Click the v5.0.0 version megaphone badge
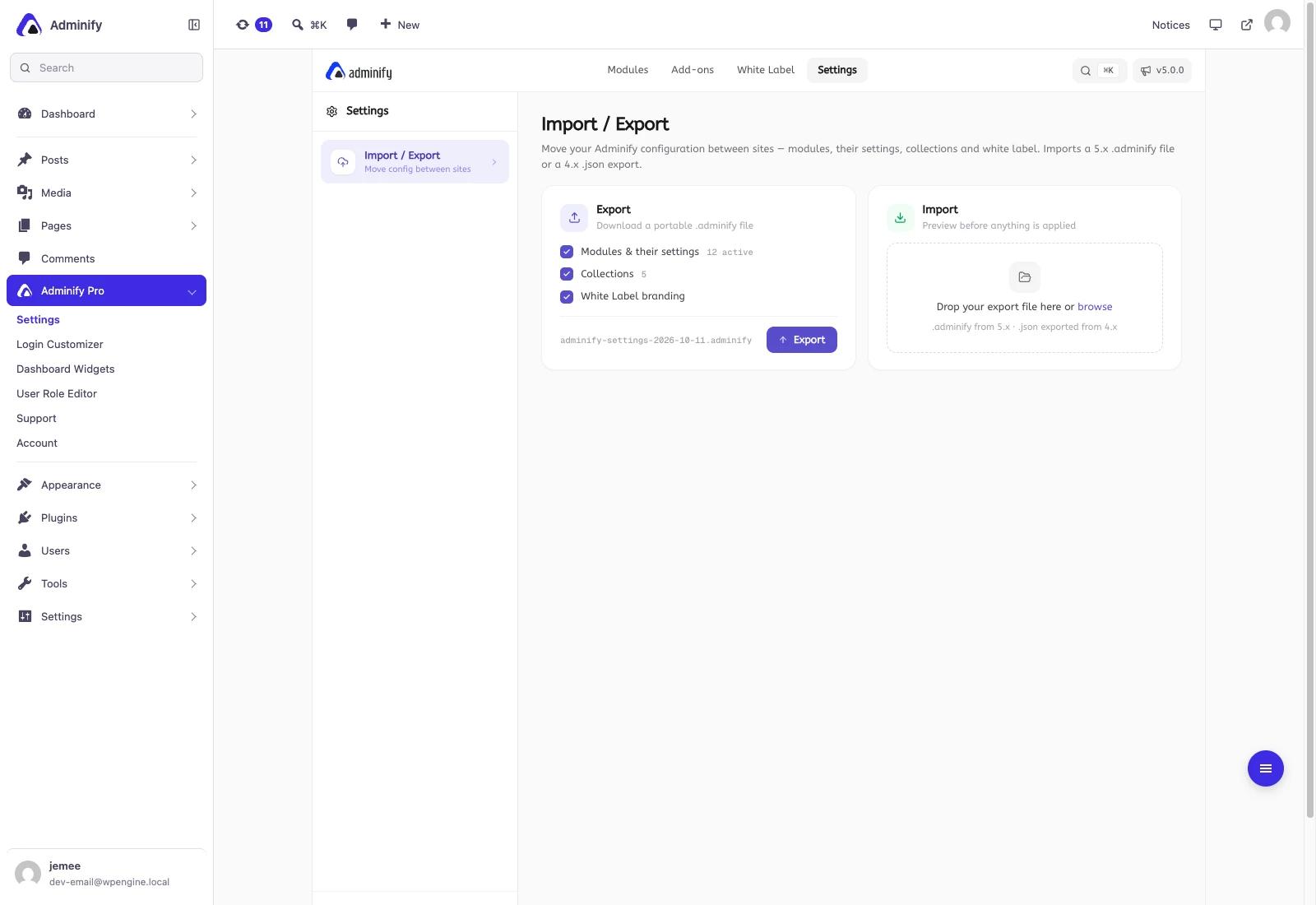The height and width of the screenshot is (905, 1316). 1161,70
